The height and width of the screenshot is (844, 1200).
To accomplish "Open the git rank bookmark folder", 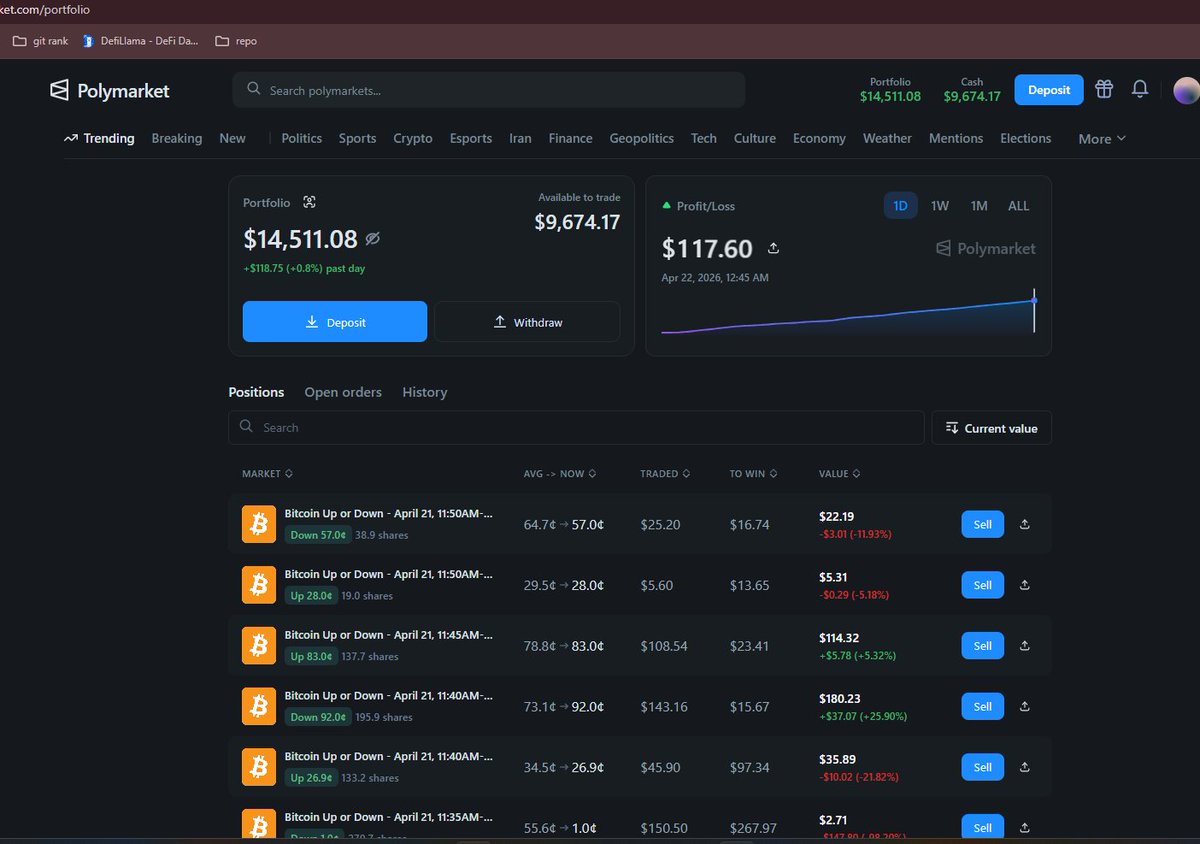I will [40, 41].
